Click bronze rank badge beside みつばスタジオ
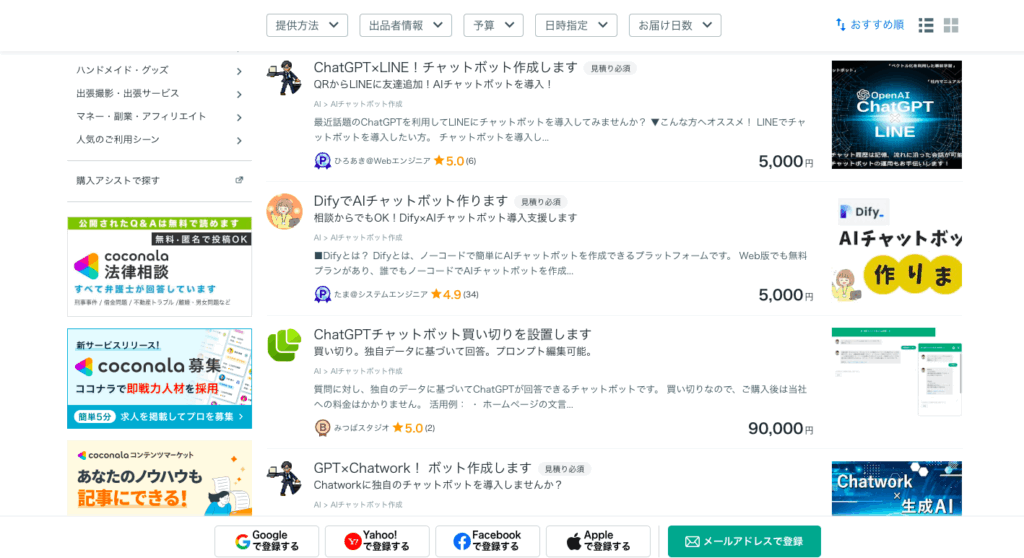This screenshot has height=558, width=1024. point(322,428)
